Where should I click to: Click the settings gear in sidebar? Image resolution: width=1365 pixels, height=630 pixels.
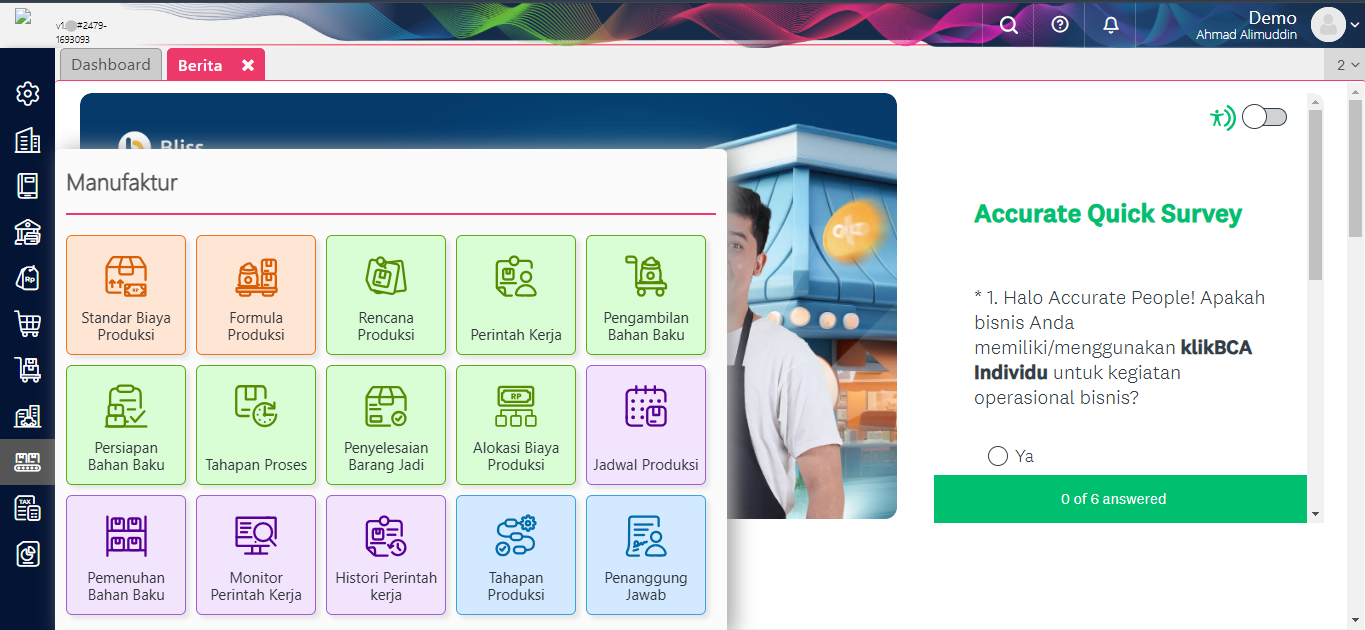pyautogui.click(x=28, y=94)
